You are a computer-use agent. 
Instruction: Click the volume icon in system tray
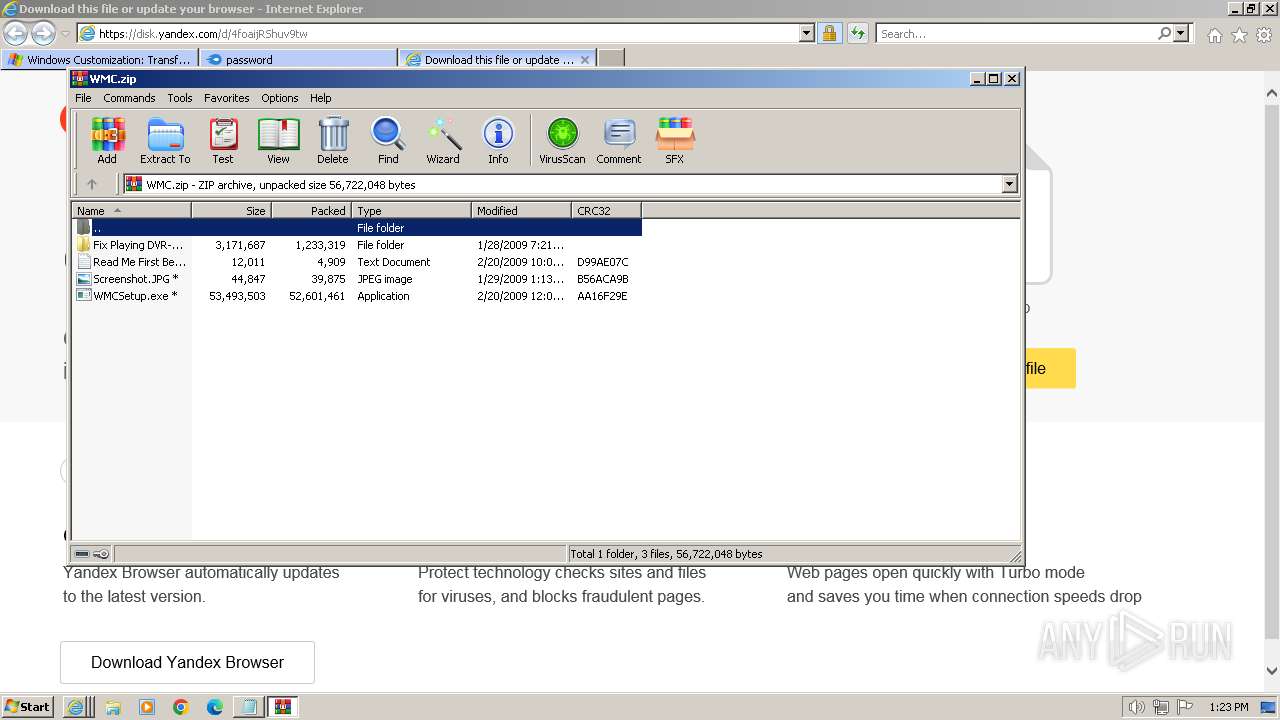[x=1137, y=707]
